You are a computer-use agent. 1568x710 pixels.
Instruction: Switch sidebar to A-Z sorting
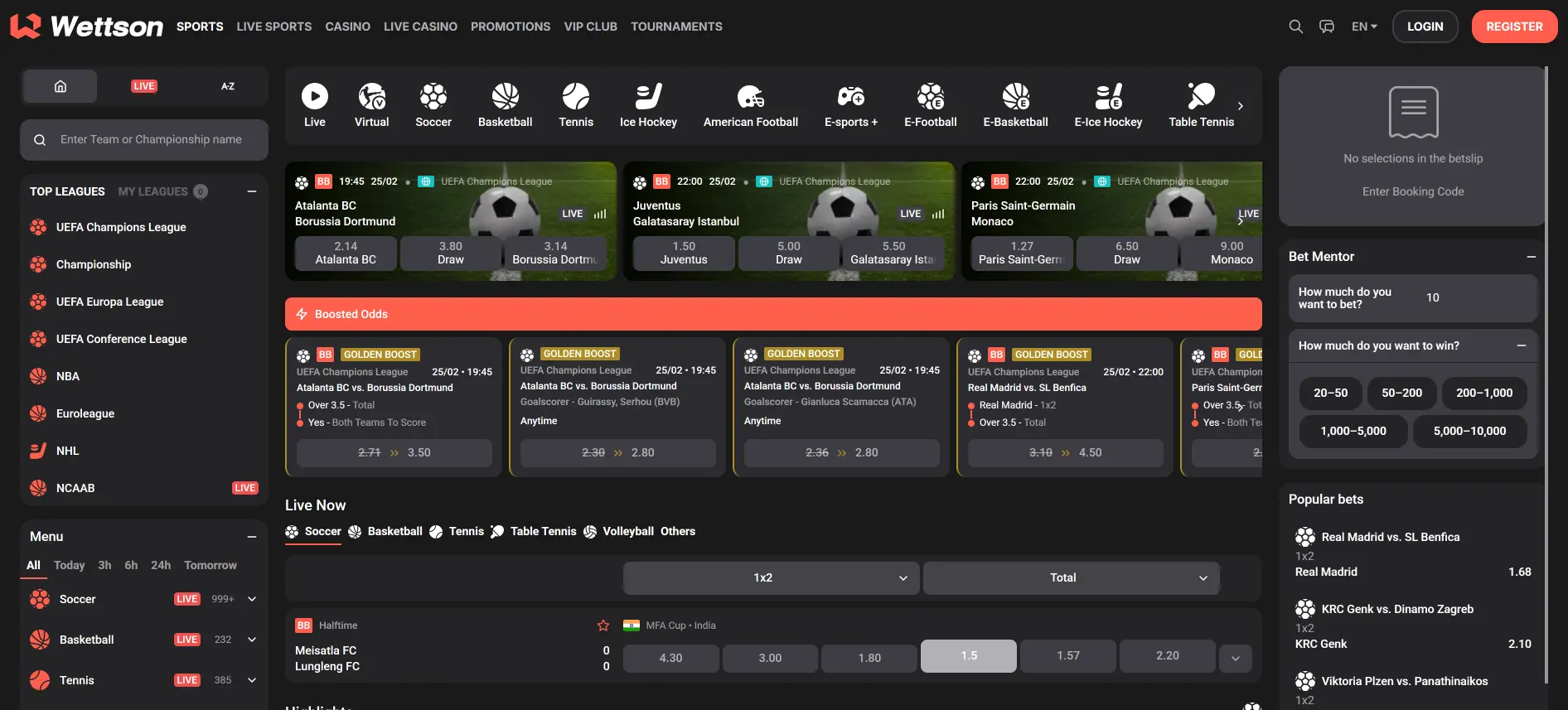coord(228,86)
